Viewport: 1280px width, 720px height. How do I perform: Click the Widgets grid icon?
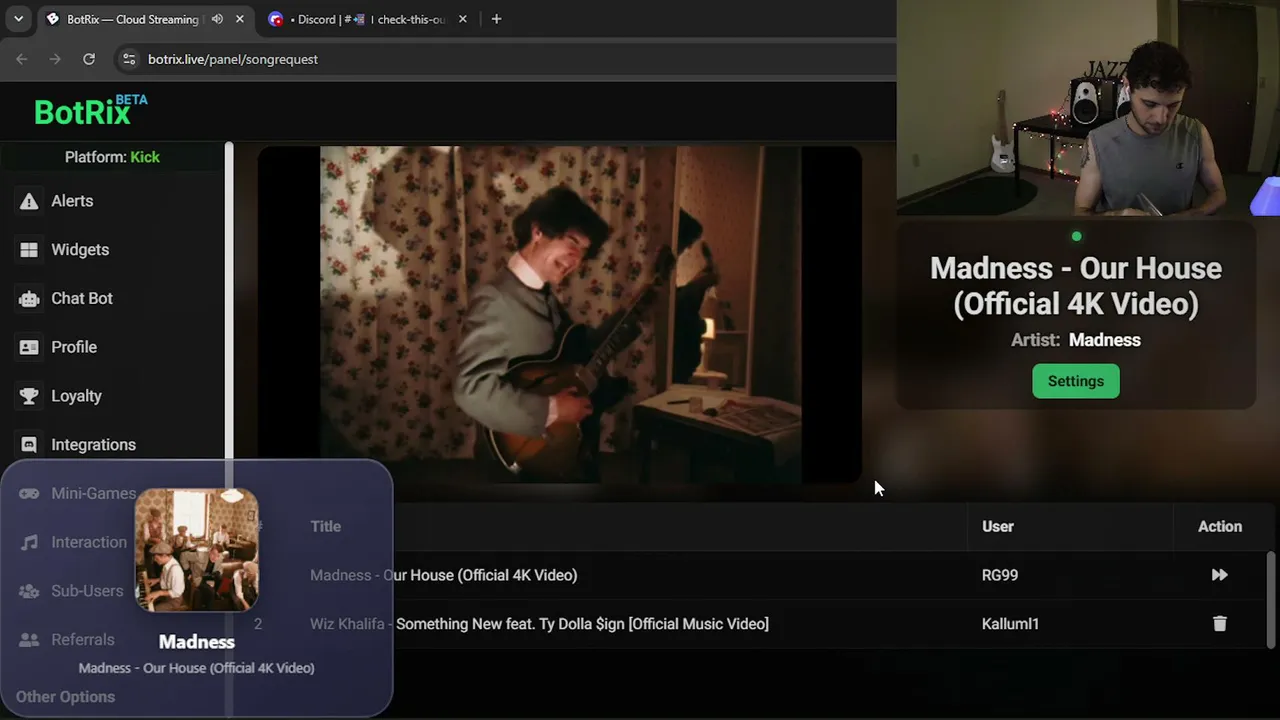pyautogui.click(x=29, y=250)
